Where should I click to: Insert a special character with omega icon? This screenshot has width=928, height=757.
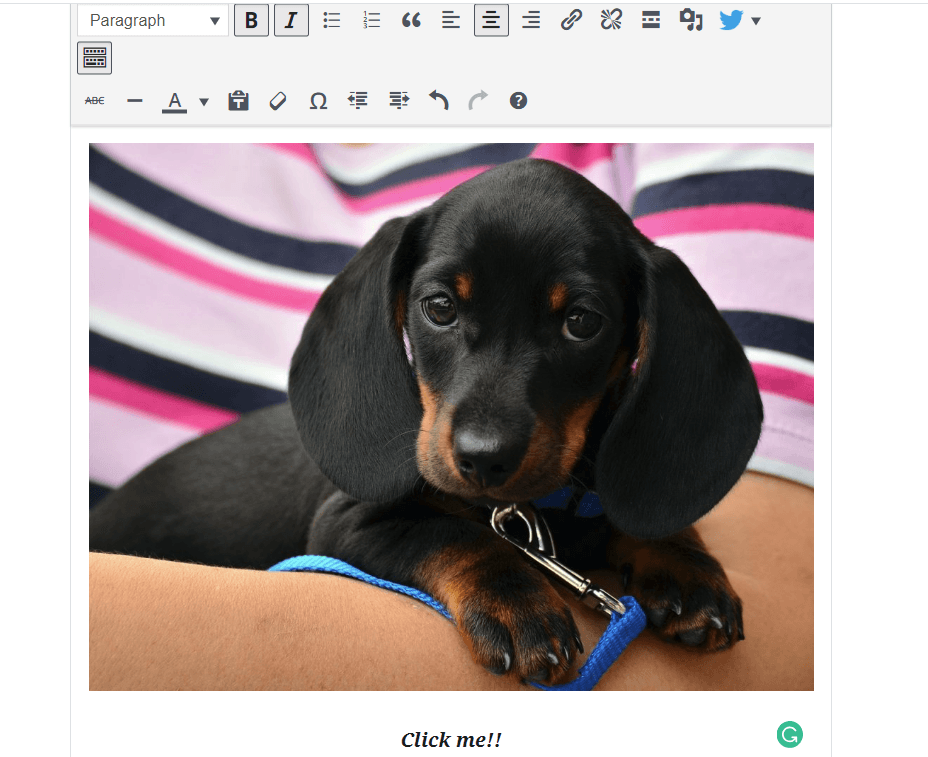[318, 101]
